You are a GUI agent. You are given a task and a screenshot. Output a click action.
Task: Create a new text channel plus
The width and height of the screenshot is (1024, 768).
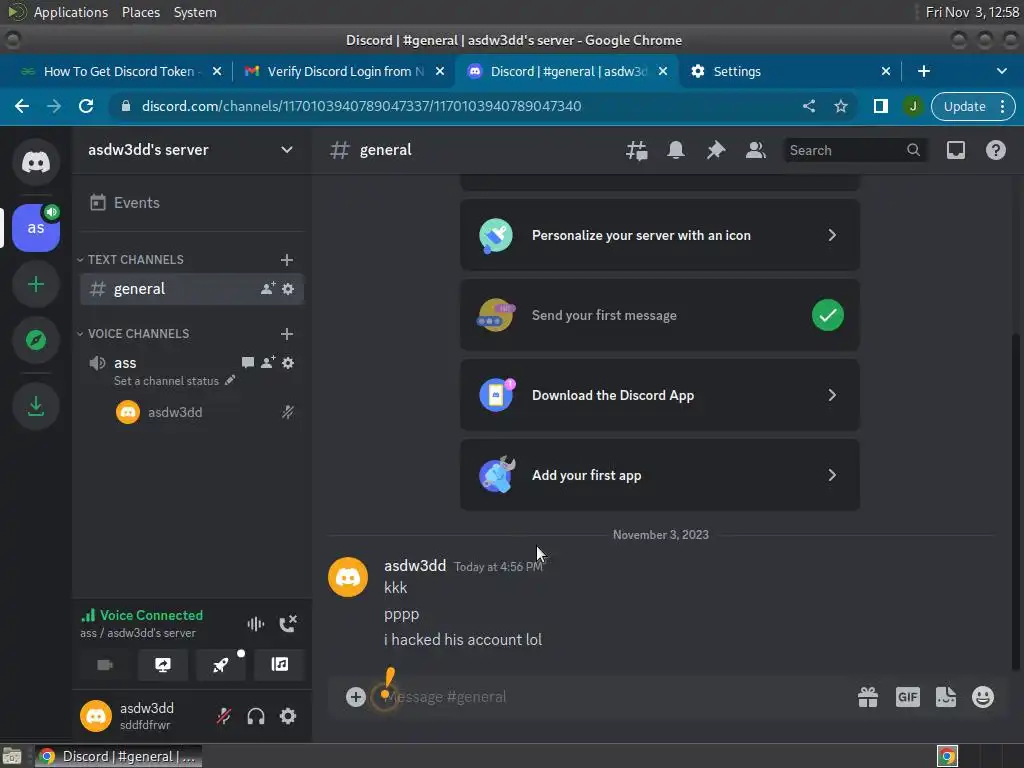pyautogui.click(x=287, y=260)
